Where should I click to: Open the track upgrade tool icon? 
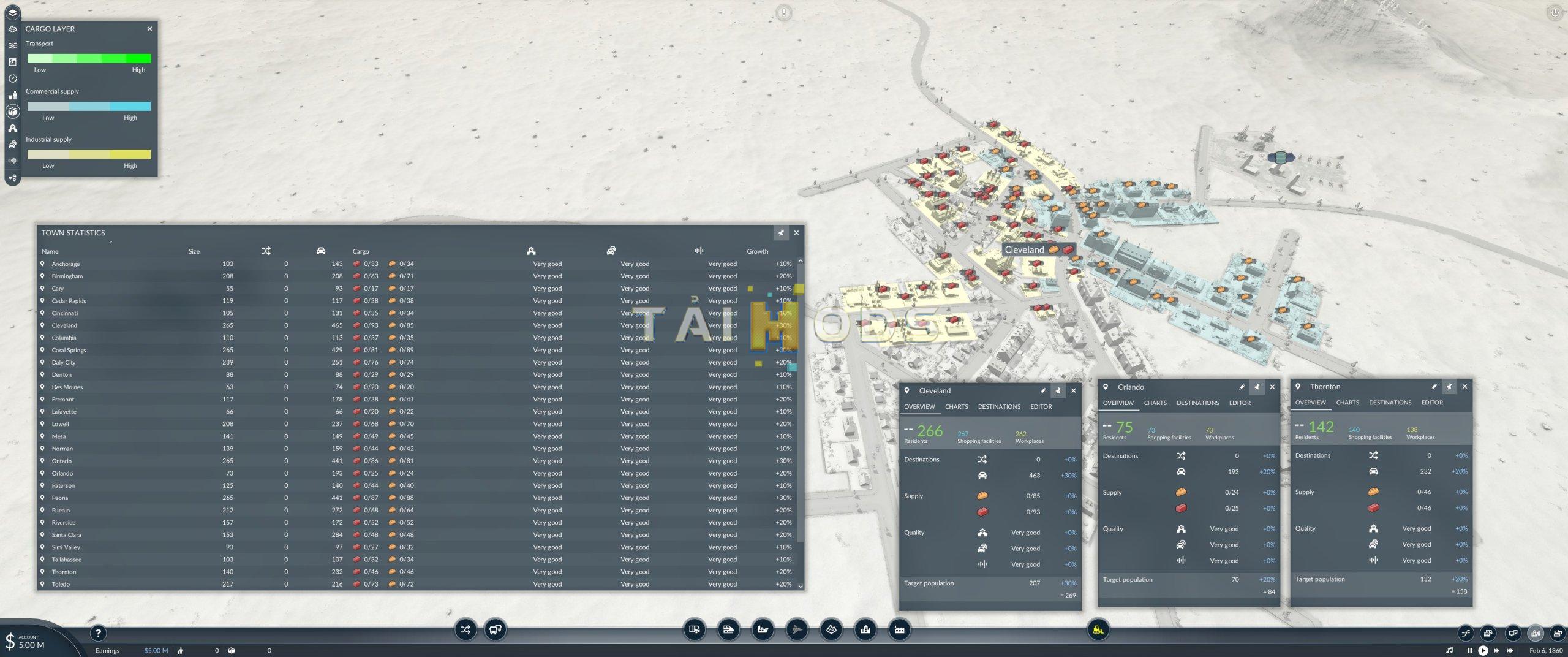[x=1465, y=633]
